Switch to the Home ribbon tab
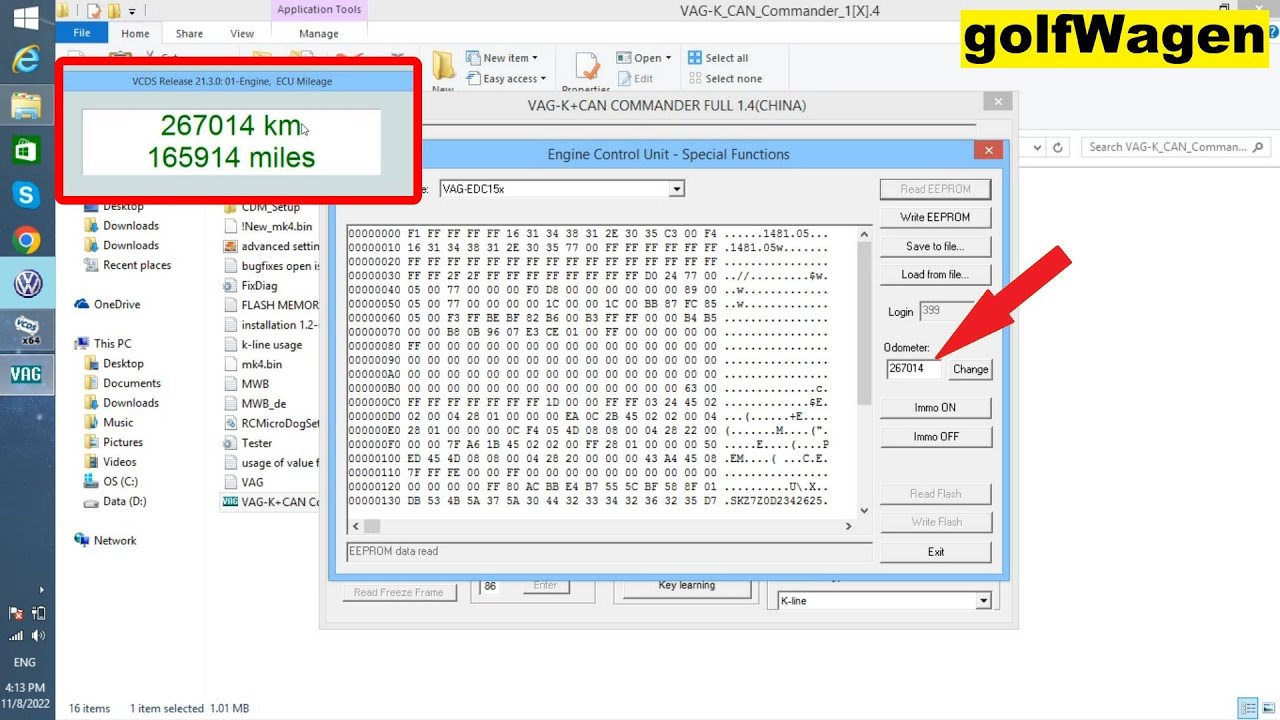Image resolution: width=1280 pixels, height=720 pixels. [x=135, y=33]
